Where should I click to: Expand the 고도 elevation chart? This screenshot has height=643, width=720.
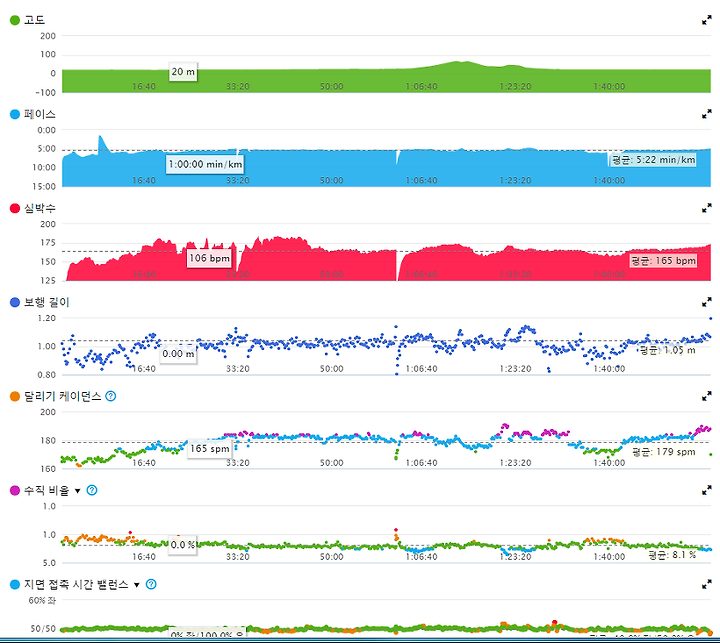707,20
